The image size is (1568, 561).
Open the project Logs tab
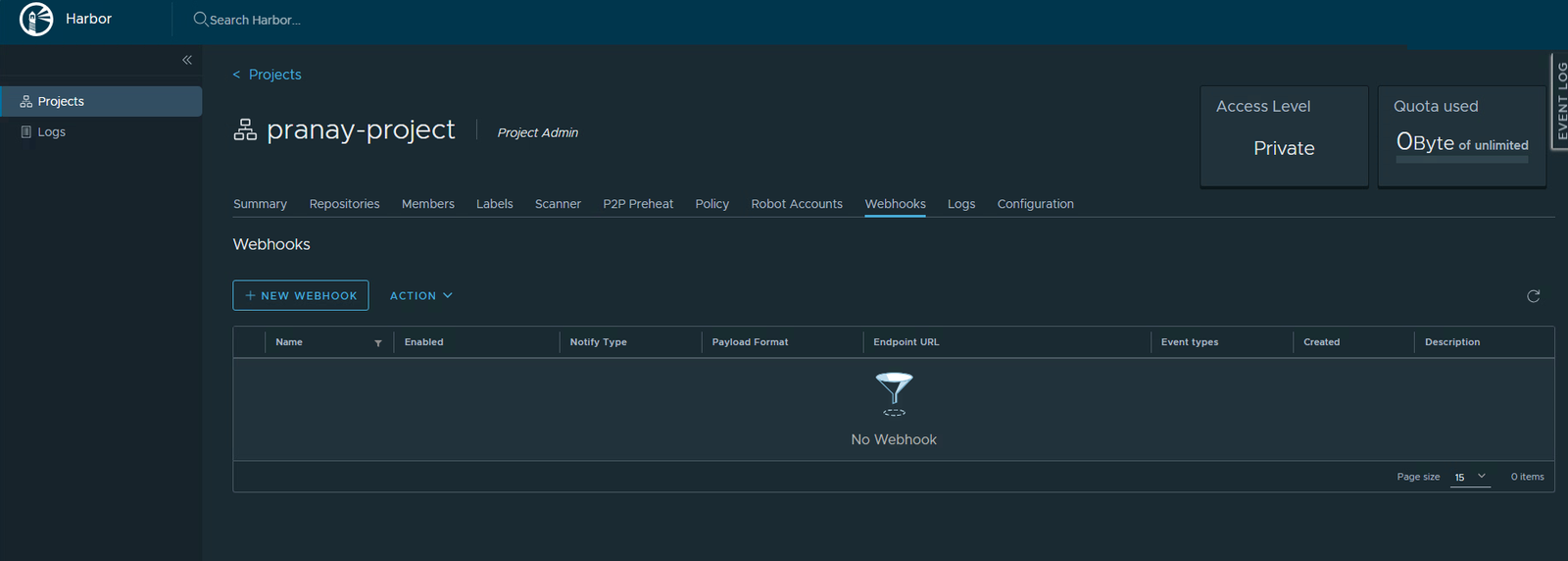point(961,204)
